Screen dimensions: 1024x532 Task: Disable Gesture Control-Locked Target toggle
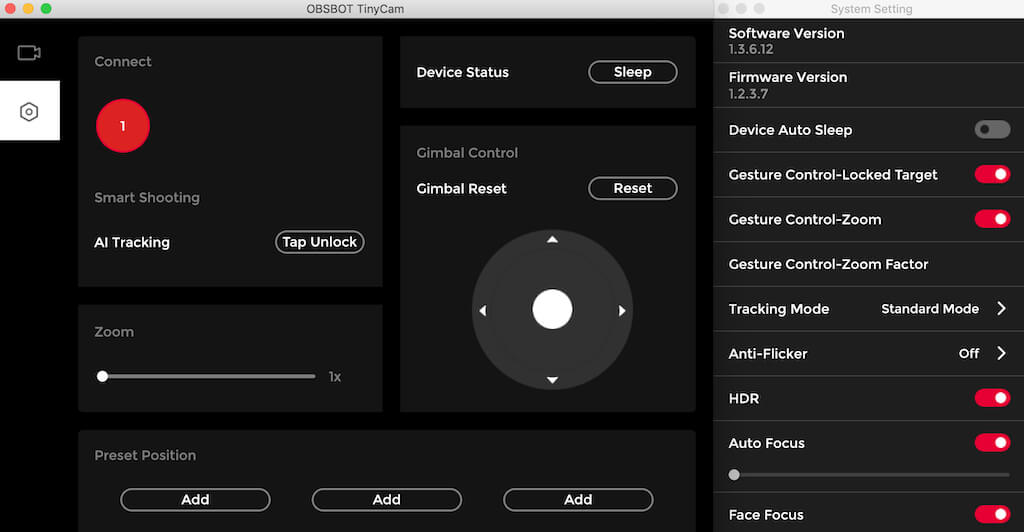(992, 174)
